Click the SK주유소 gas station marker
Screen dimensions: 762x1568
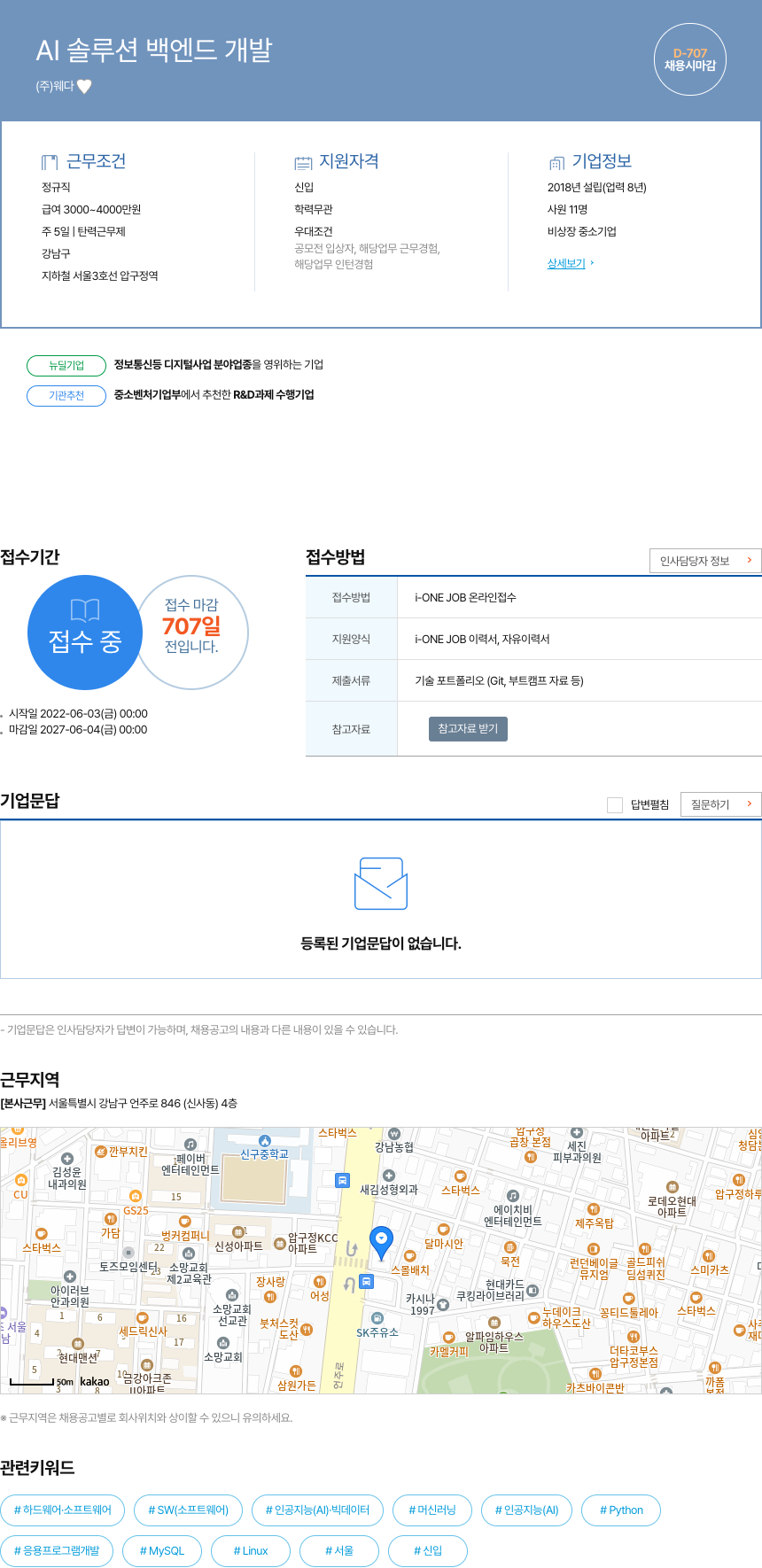377,1318
